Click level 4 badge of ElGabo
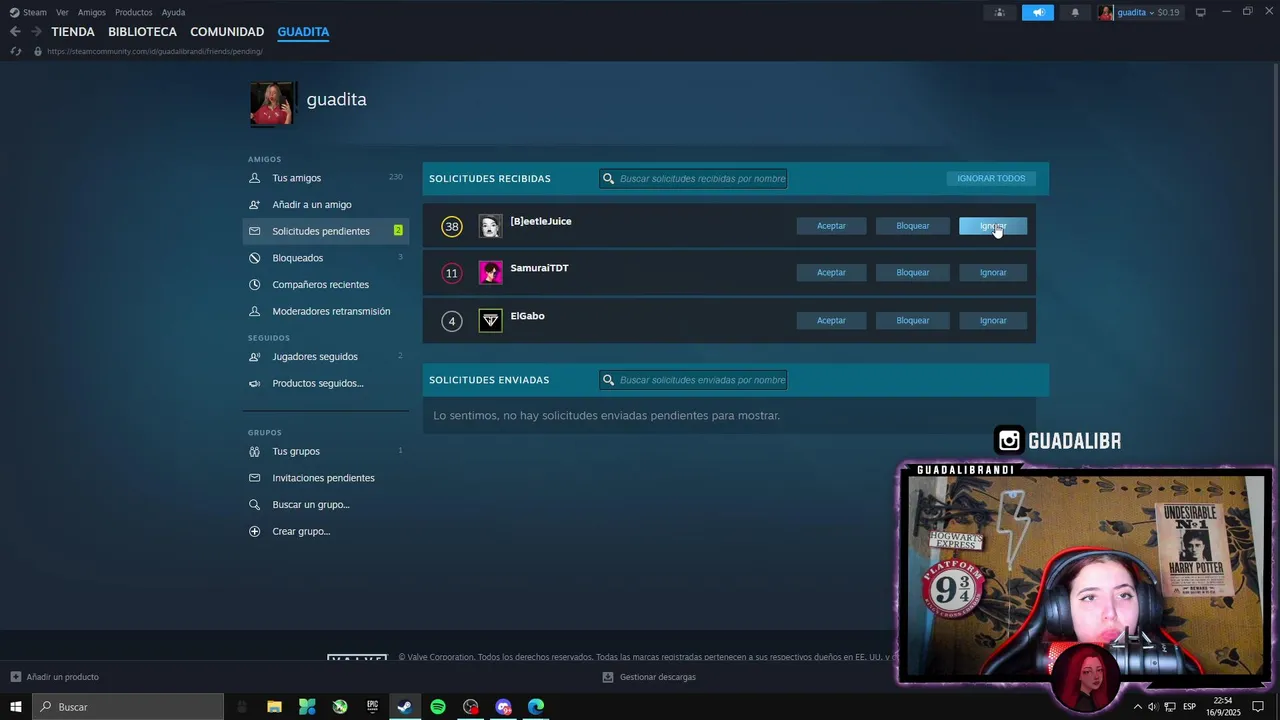1280x720 pixels. (x=452, y=321)
